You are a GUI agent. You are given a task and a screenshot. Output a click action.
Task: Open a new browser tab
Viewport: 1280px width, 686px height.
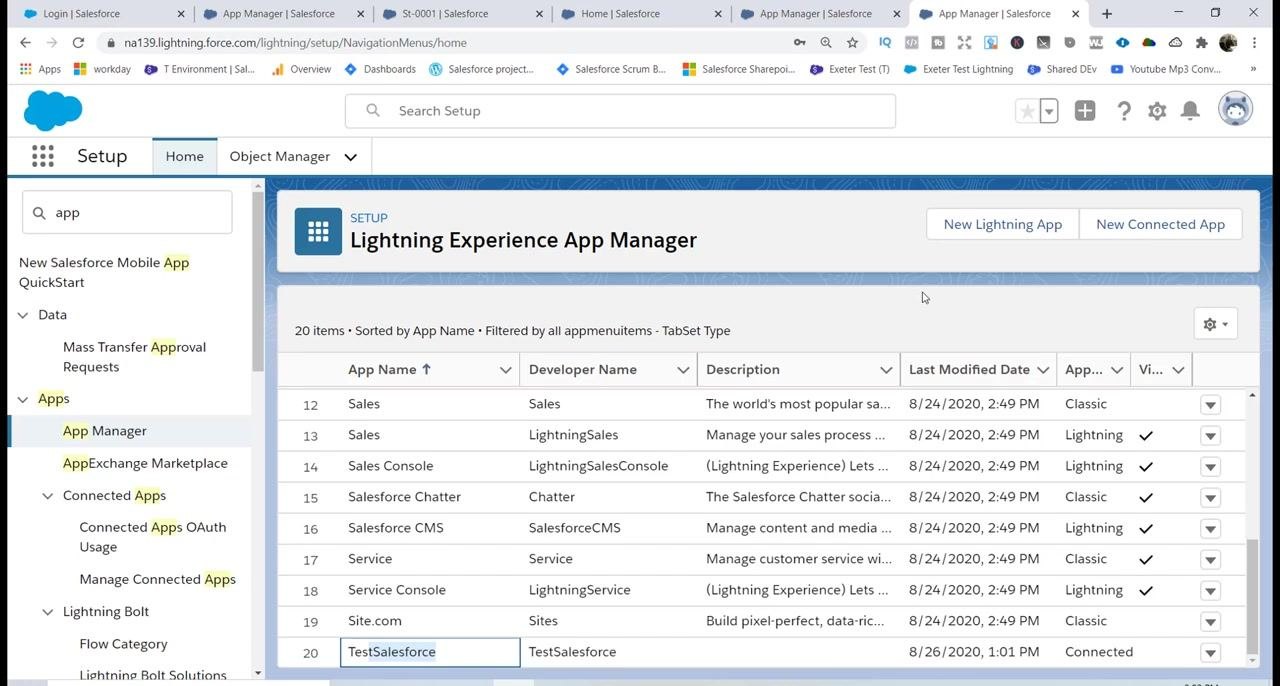click(x=1107, y=14)
